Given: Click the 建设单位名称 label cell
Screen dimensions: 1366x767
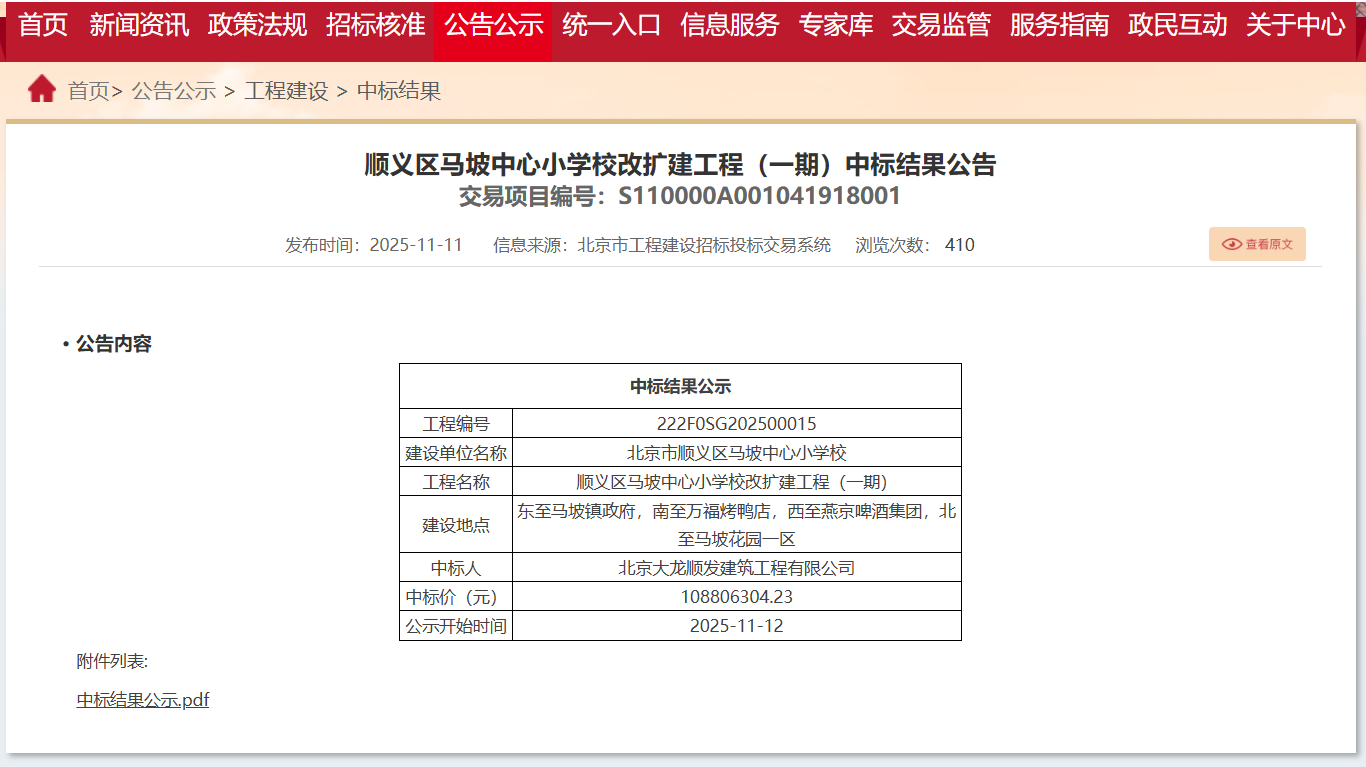Looking at the screenshot, I should [x=456, y=453].
